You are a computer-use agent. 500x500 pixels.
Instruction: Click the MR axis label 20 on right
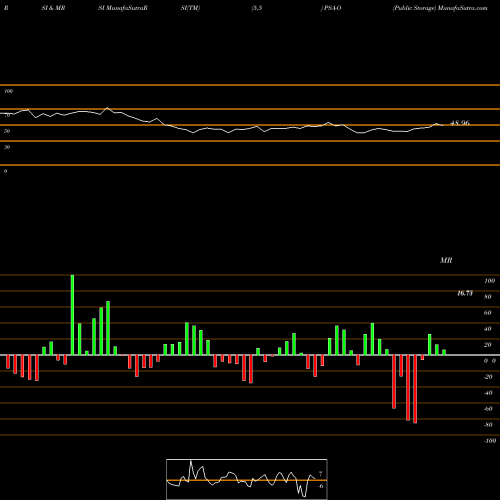(488, 345)
